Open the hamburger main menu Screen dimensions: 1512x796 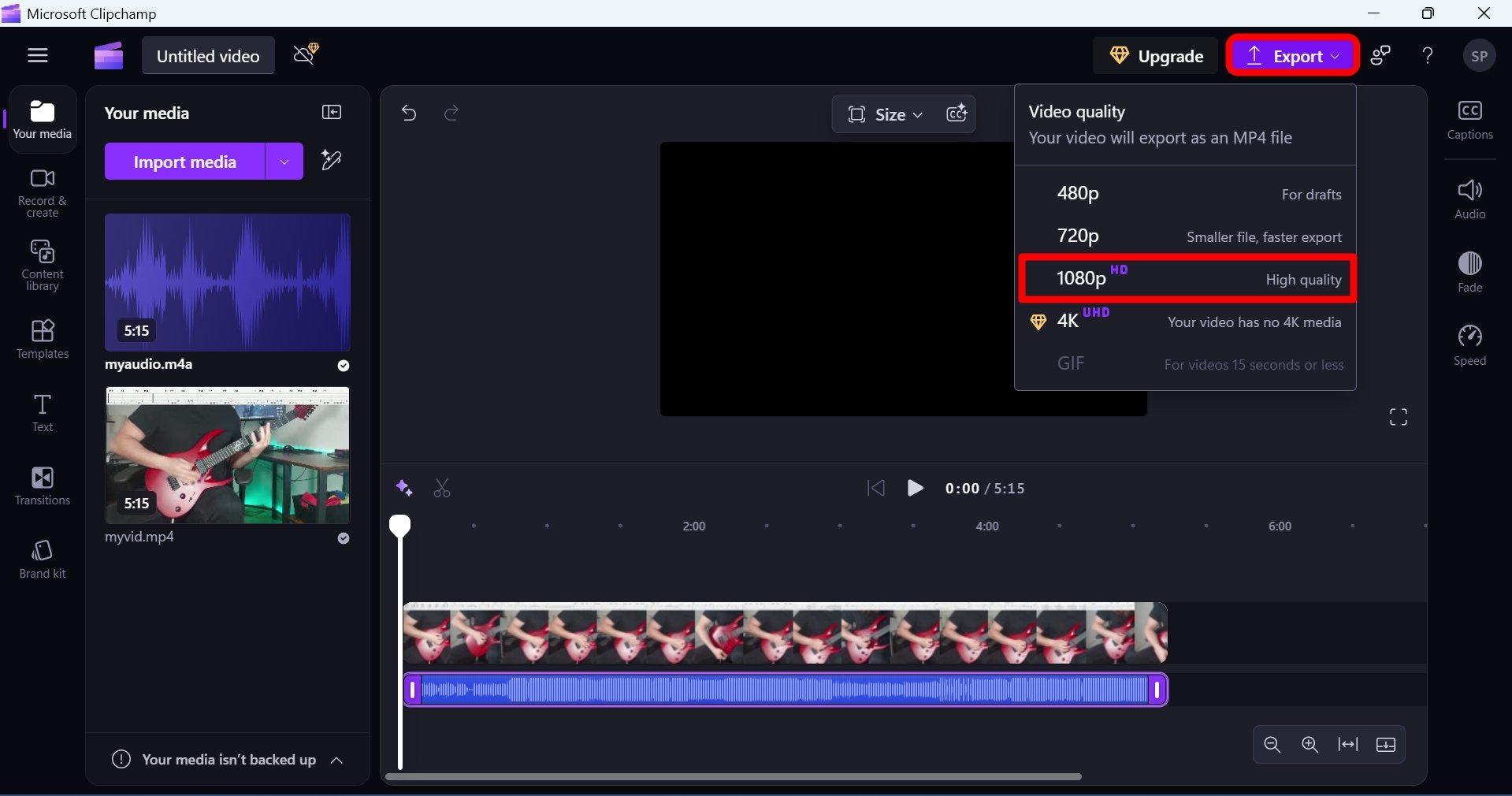click(x=38, y=55)
